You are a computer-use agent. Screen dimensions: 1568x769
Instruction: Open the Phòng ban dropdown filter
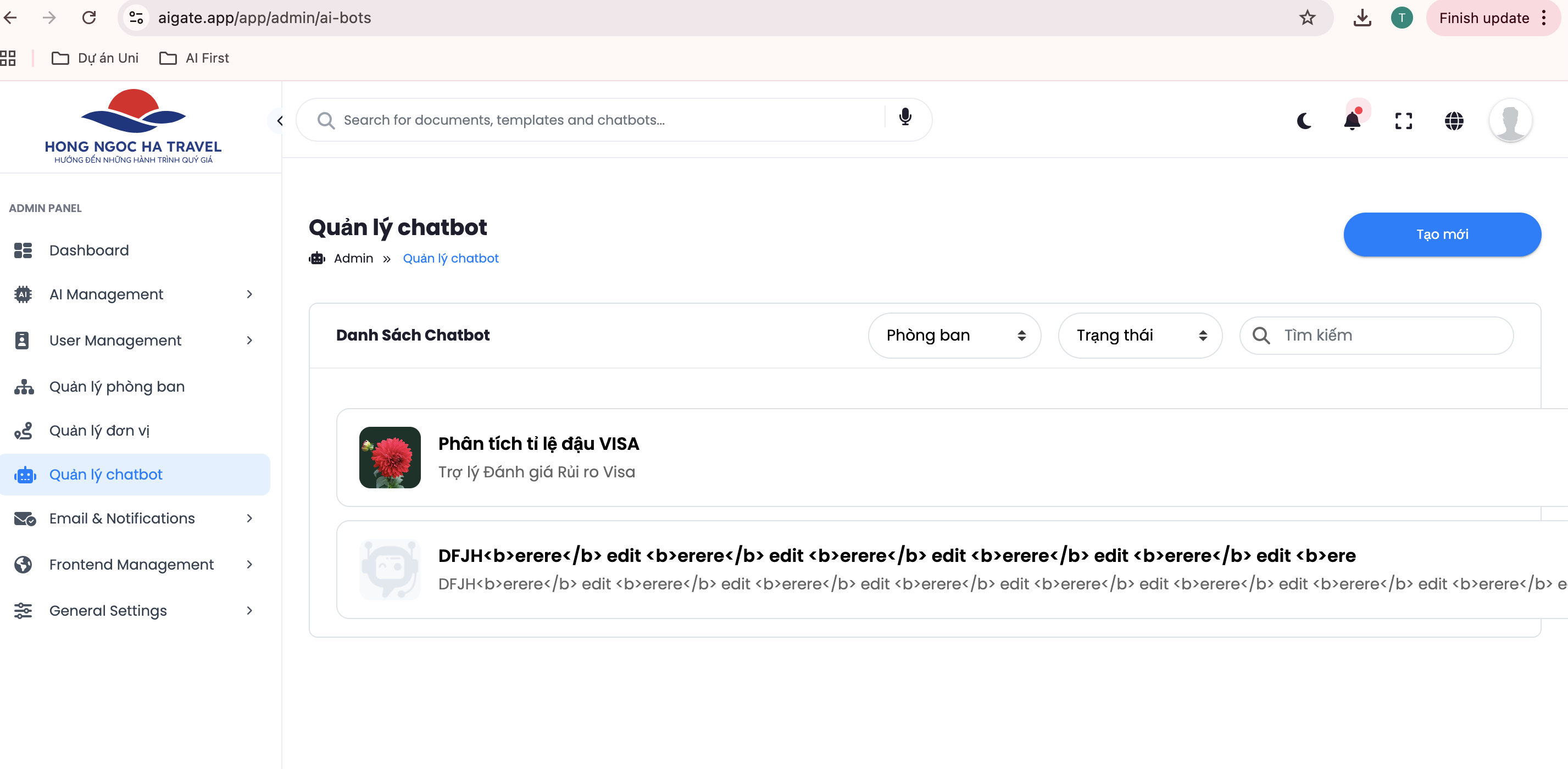pos(954,335)
